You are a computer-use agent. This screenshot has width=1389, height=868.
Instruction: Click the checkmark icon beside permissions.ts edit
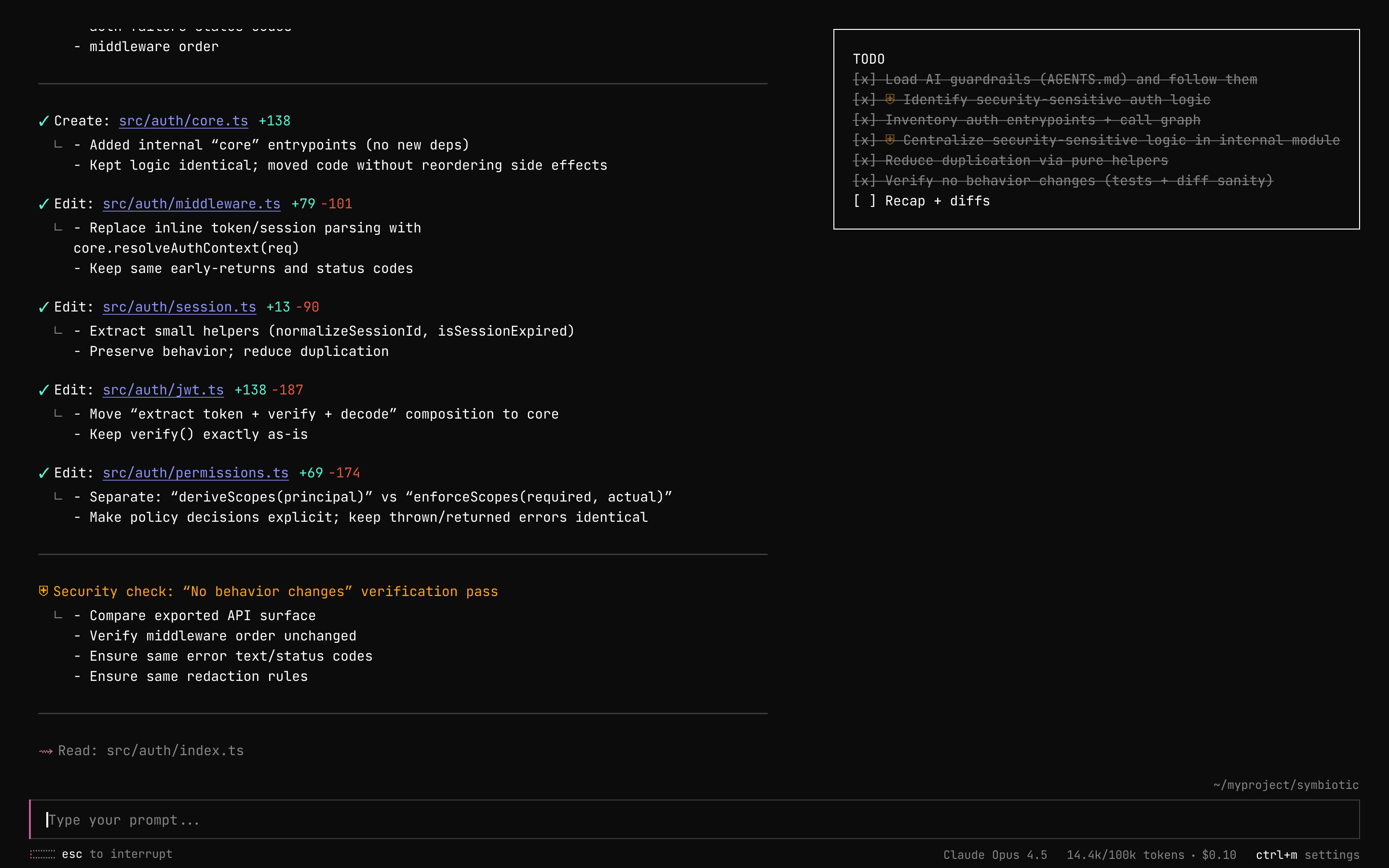pyautogui.click(x=43, y=473)
